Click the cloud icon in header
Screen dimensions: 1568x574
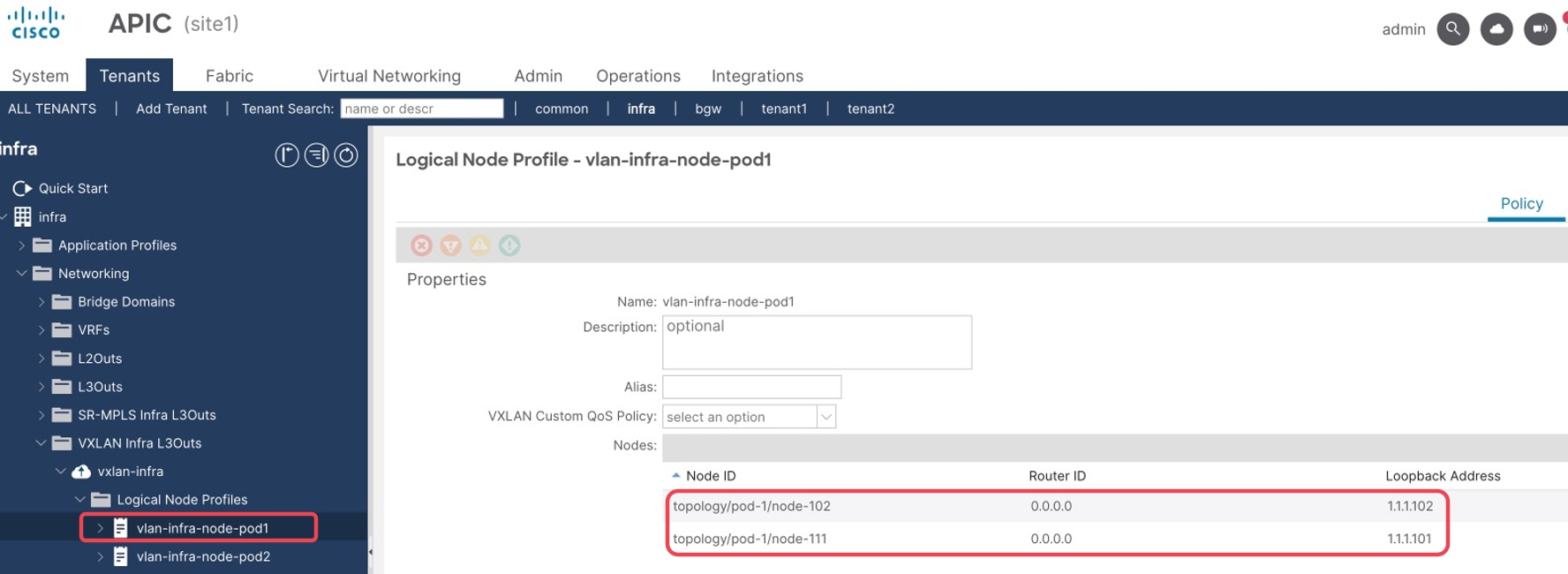pyautogui.click(x=1496, y=29)
